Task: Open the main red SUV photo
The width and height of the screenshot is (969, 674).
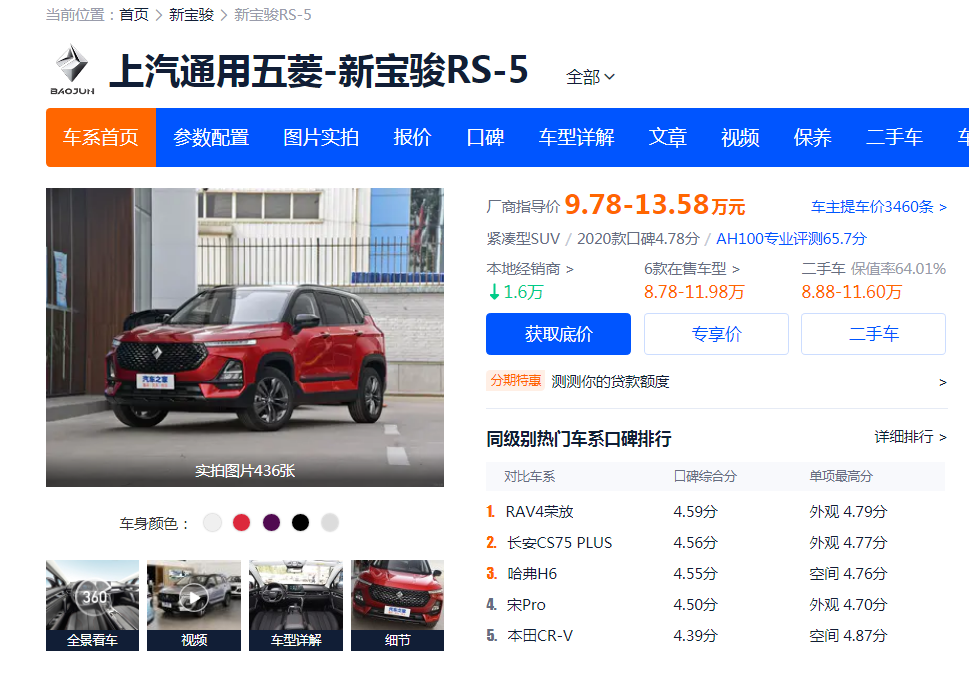Action: 245,337
